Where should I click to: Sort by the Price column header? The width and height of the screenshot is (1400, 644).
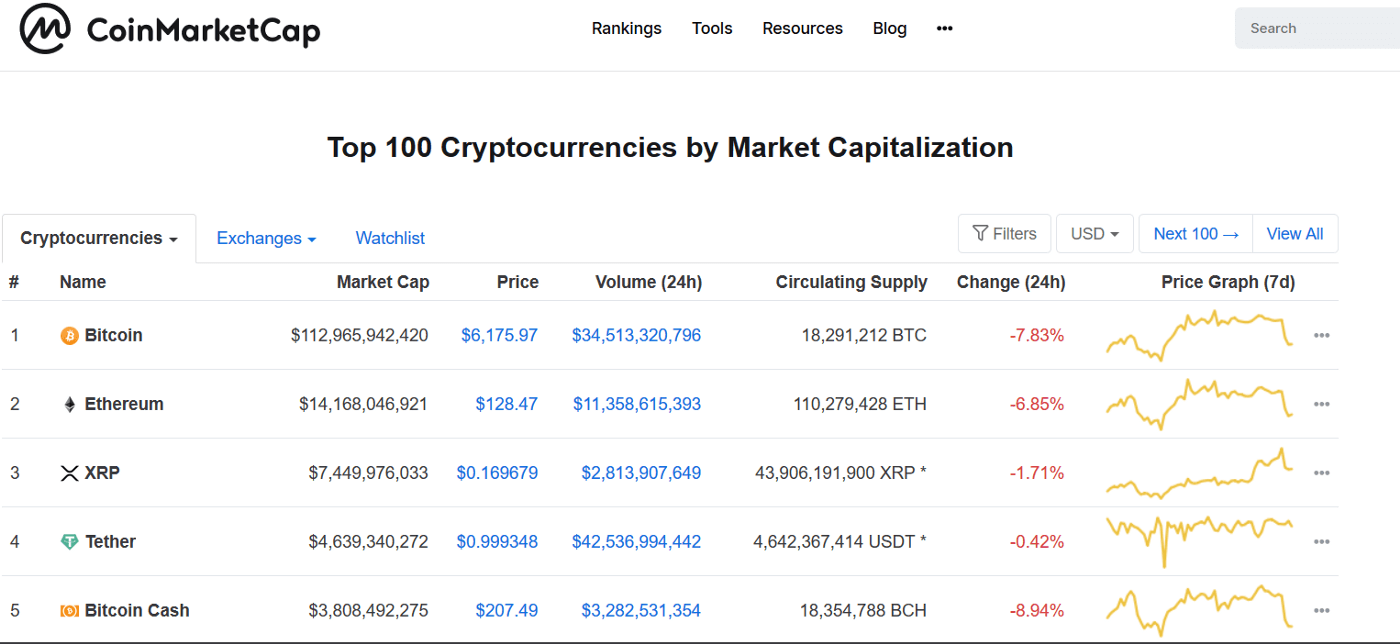click(x=518, y=282)
